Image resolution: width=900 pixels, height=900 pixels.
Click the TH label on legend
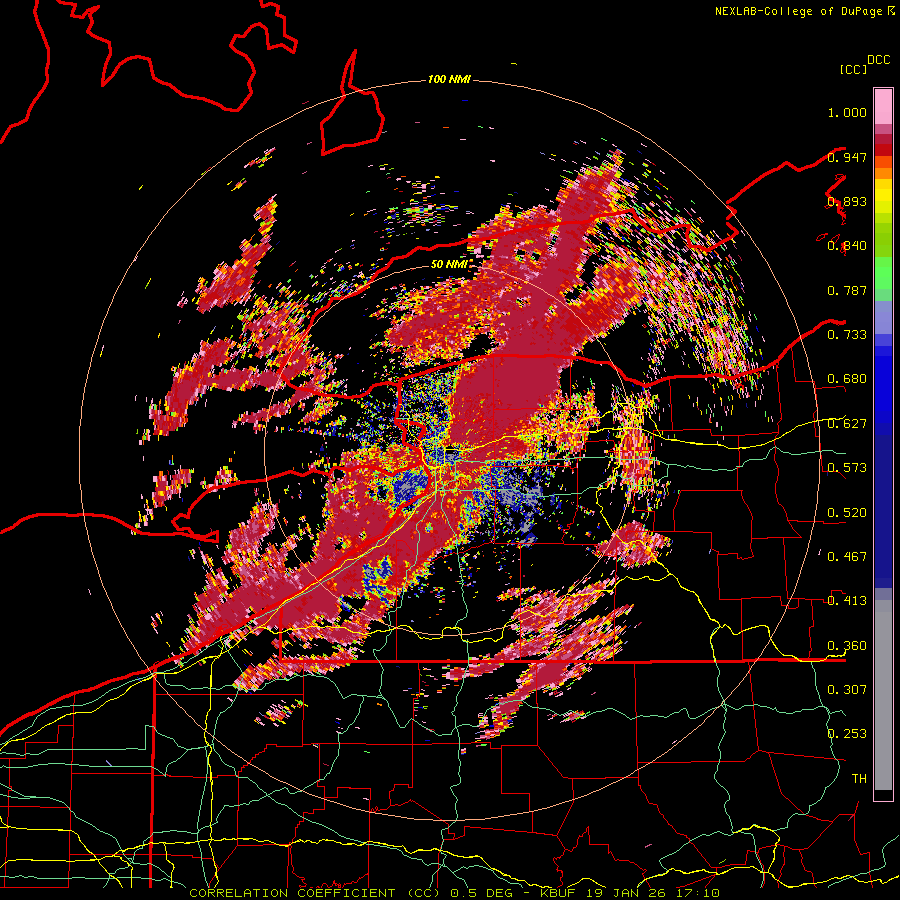pos(859,779)
